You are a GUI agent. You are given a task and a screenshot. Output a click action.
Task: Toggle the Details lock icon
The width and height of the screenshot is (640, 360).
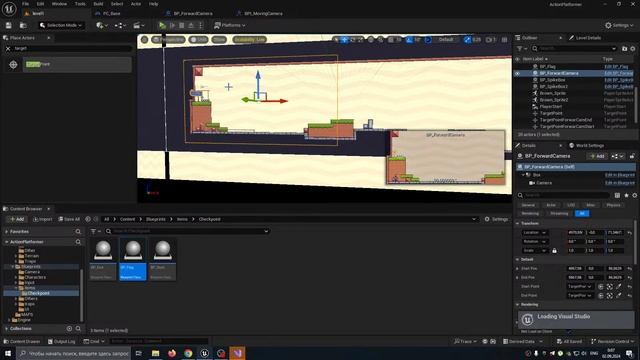pos(632,156)
